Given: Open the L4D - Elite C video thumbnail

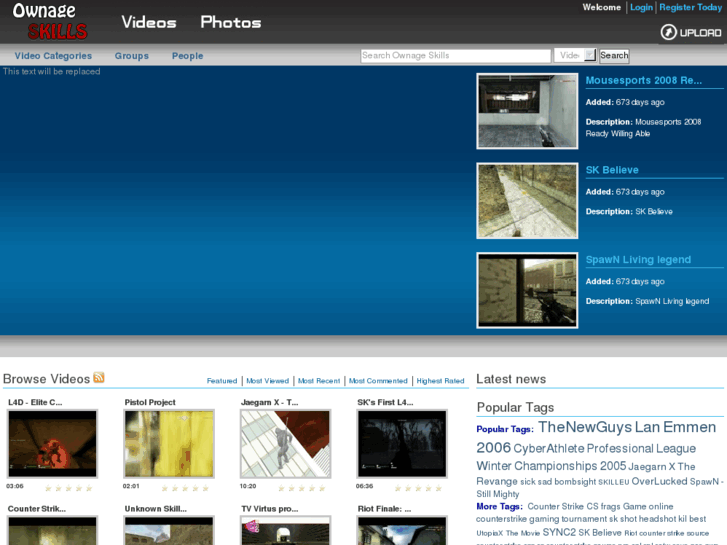Looking at the screenshot, I should pyautogui.click(x=52, y=444).
